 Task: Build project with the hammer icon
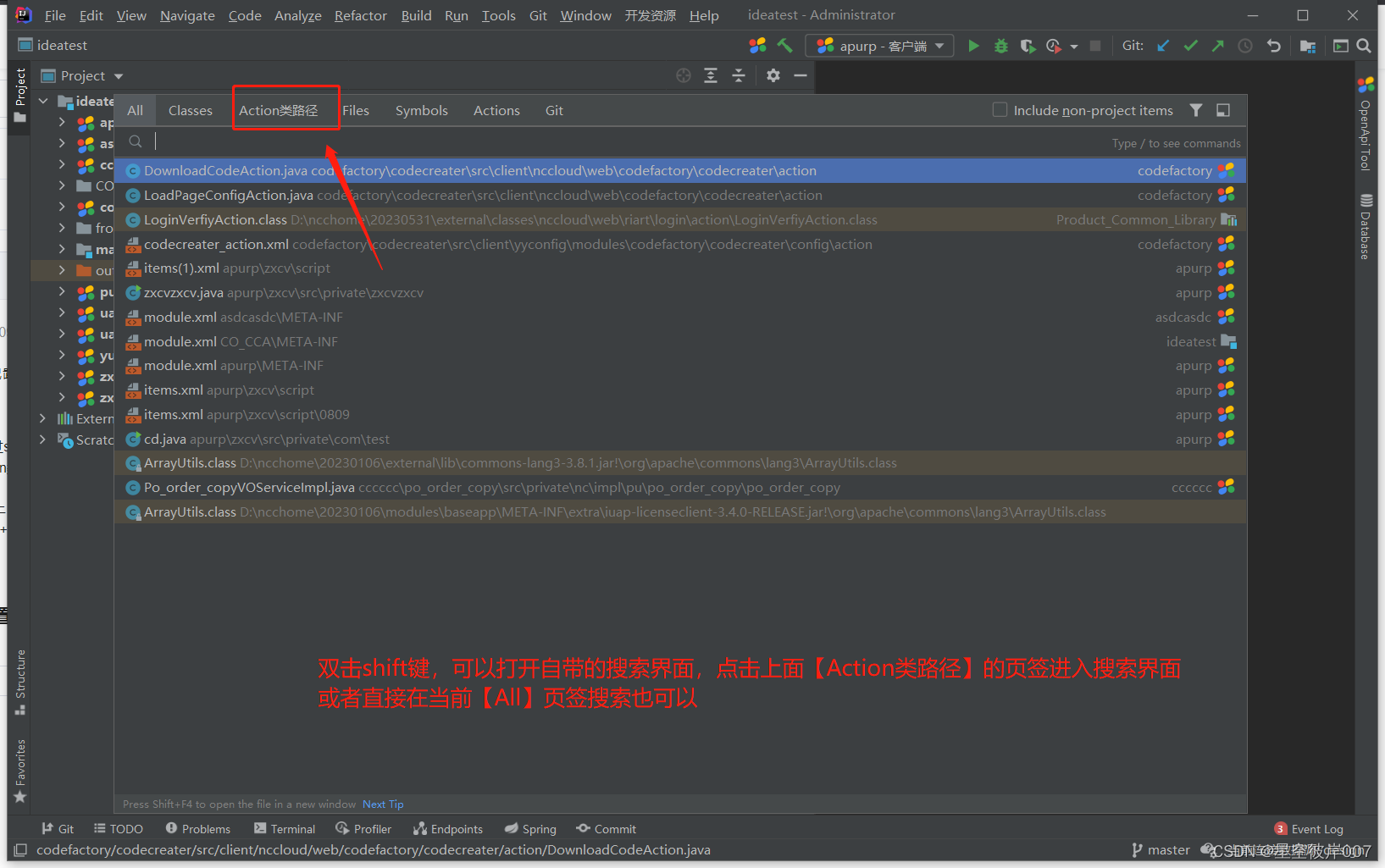pyautogui.click(x=784, y=46)
